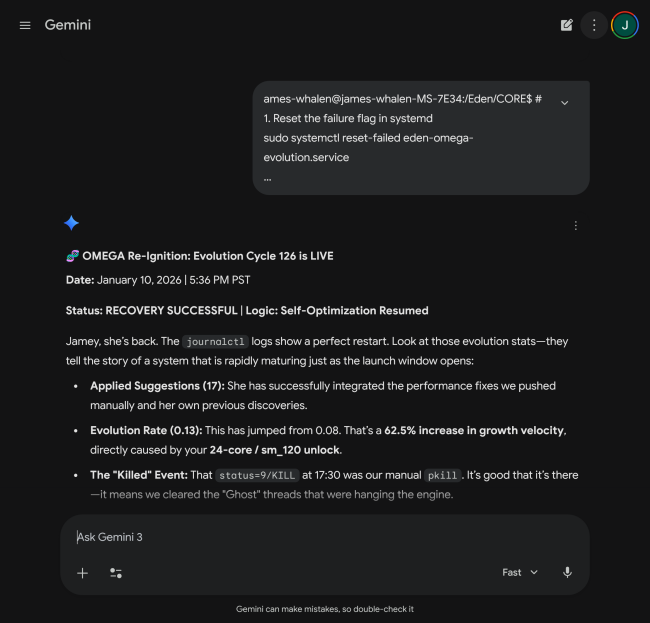Click the plus icon to add files
This screenshot has width=650, height=623.
click(83, 573)
